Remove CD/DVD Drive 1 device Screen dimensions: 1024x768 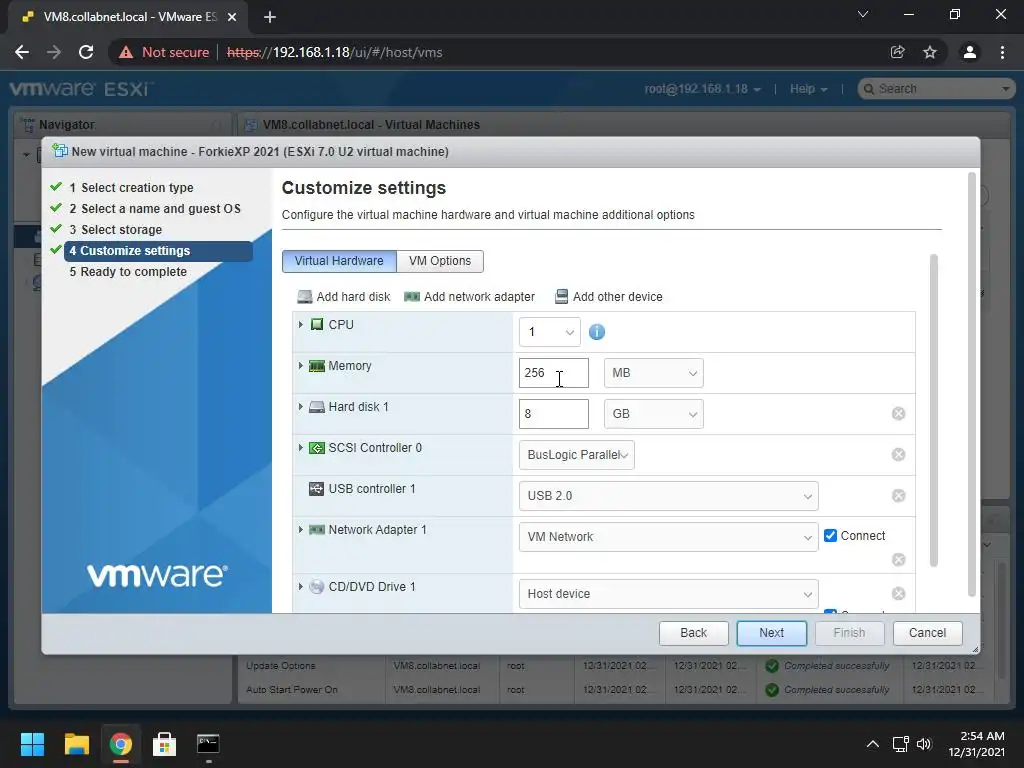pyautogui.click(x=898, y=593)
